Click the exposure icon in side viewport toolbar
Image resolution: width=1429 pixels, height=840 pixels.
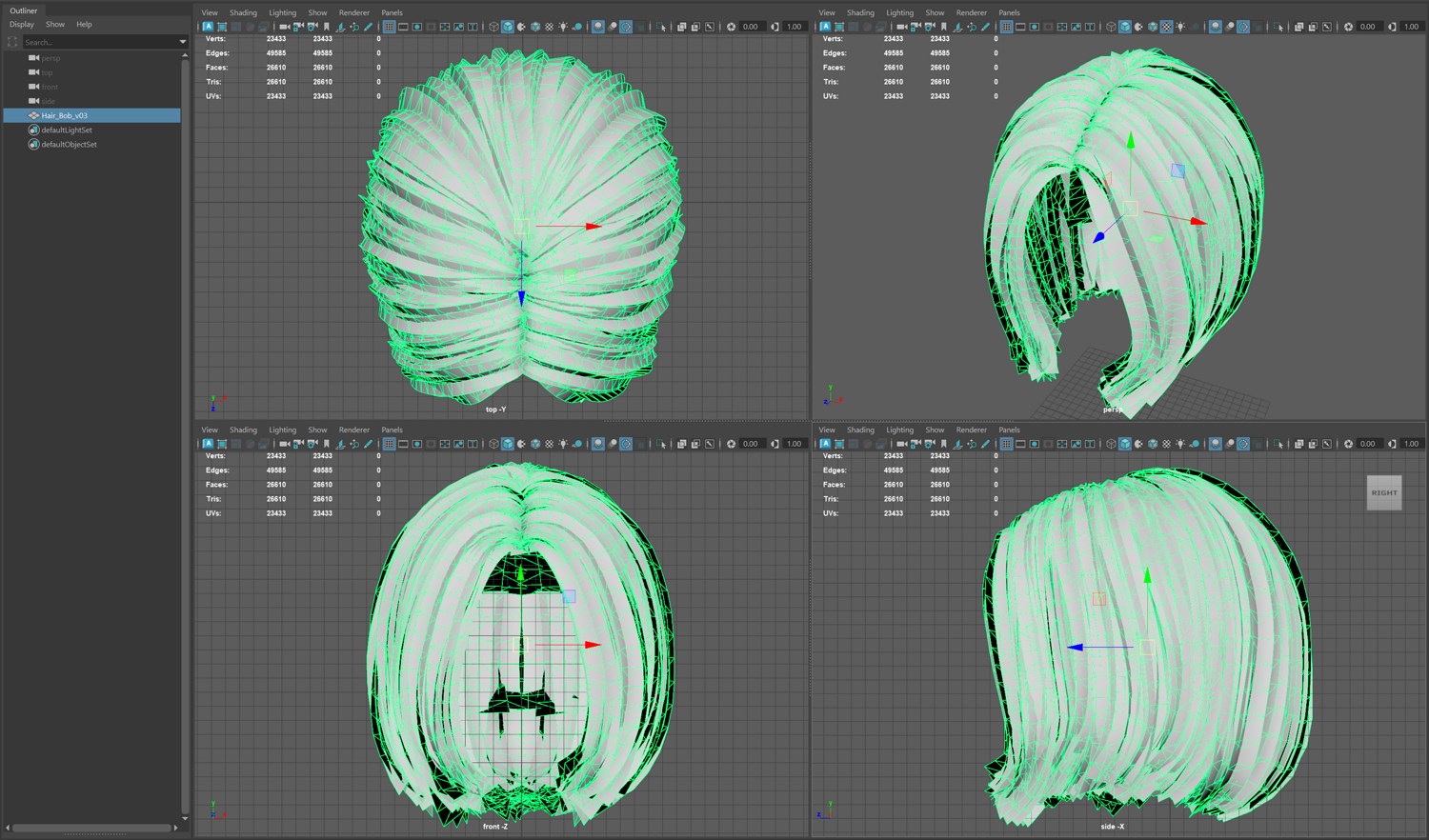[x=1349, y=444]
